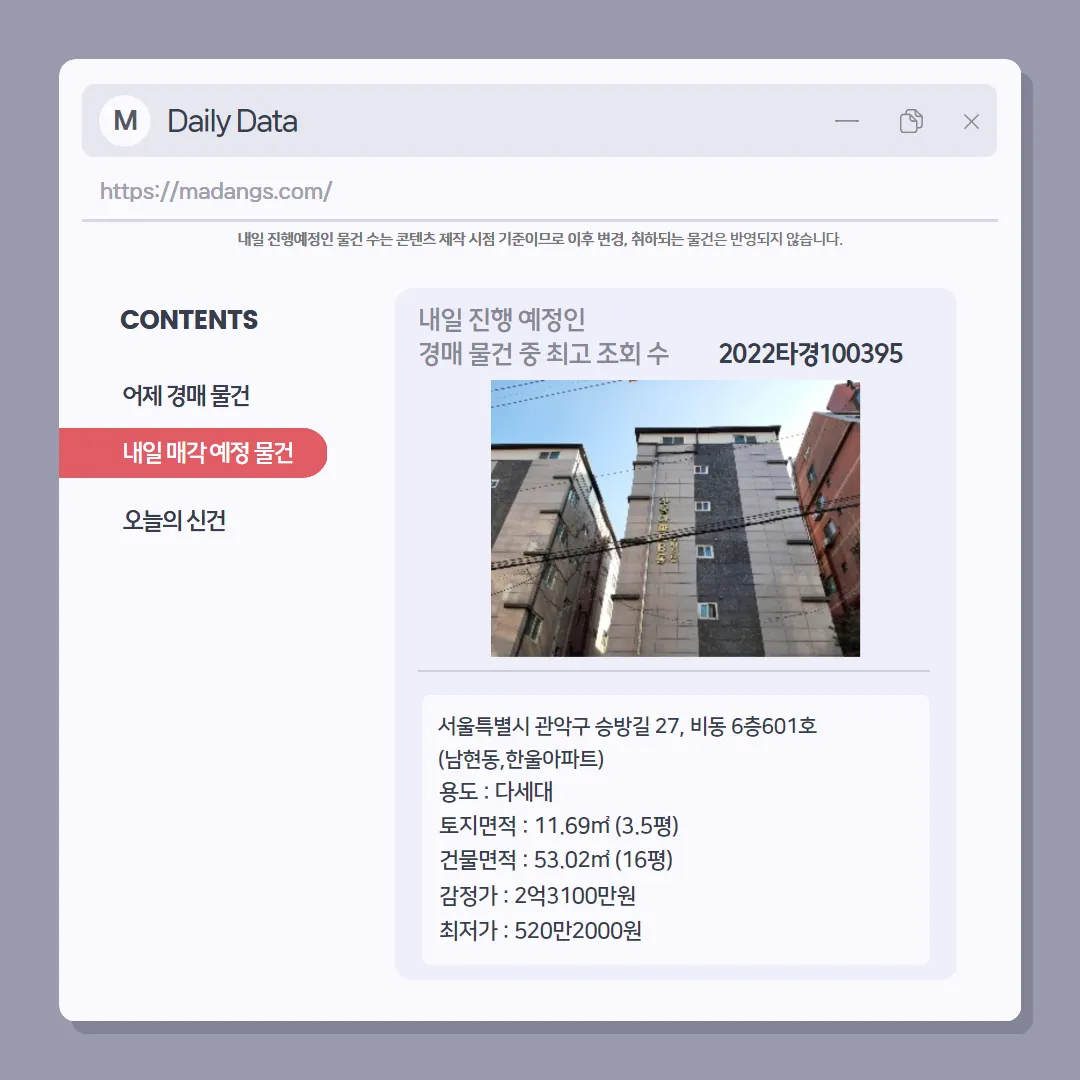Click case number 2022타경100395

point(811,353)
